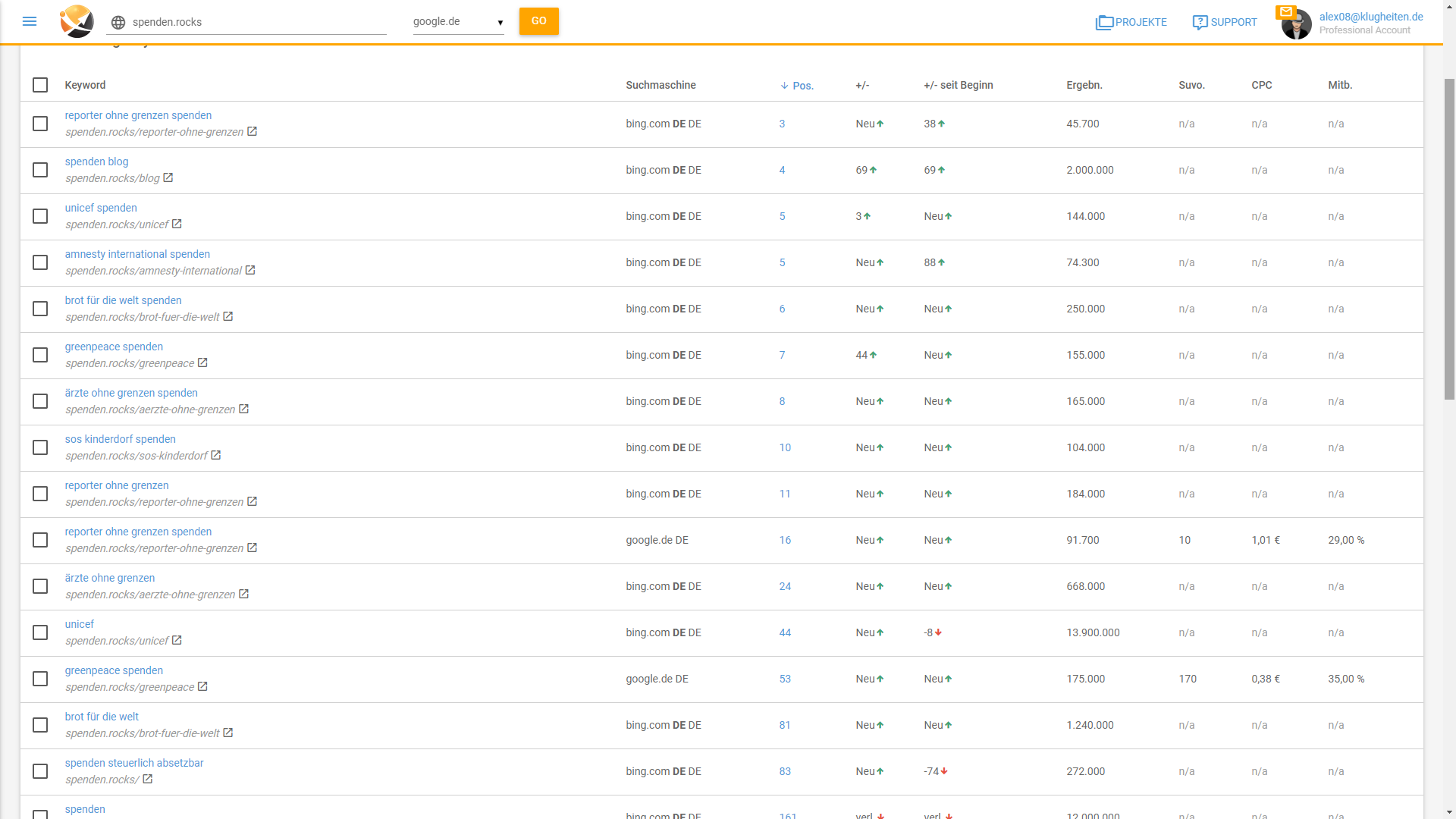Screen dimensions: 1456x819
Task: Select checkbox for 'sos kinderdorf spenden' row
Action: 40,447
